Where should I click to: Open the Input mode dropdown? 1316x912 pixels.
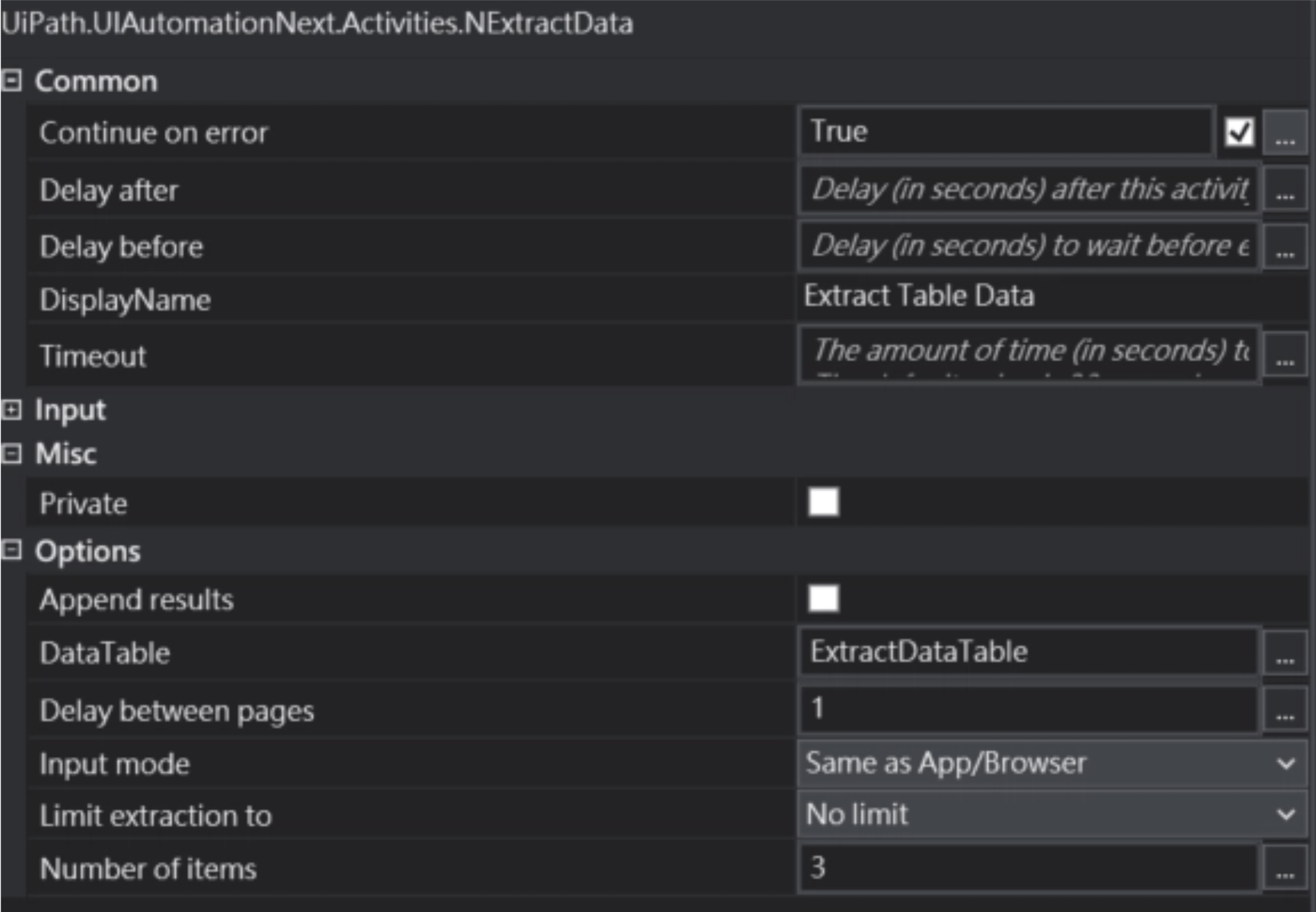[x=1052, y=763]
